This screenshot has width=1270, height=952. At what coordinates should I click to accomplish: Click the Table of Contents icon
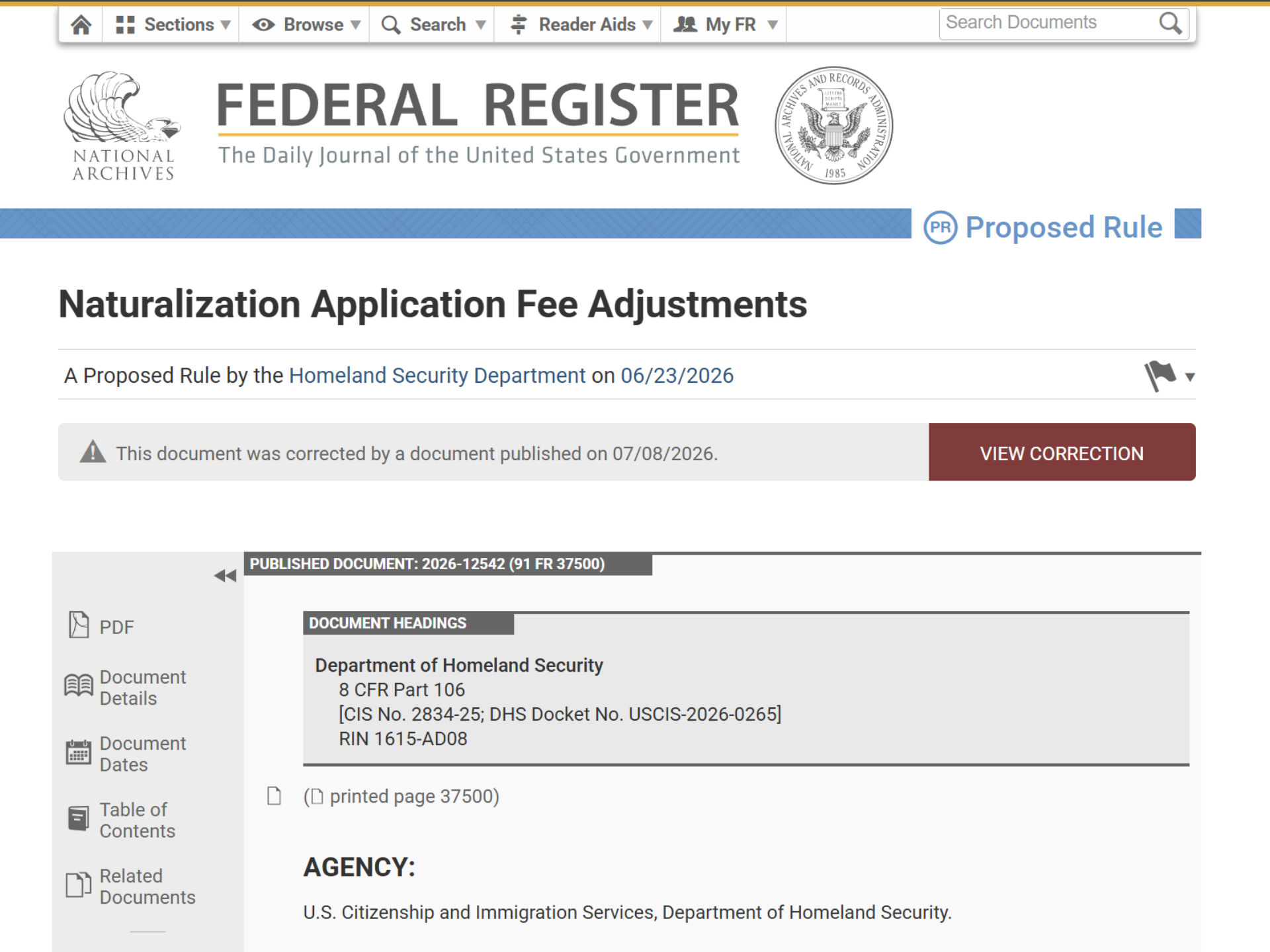point(79,818)
